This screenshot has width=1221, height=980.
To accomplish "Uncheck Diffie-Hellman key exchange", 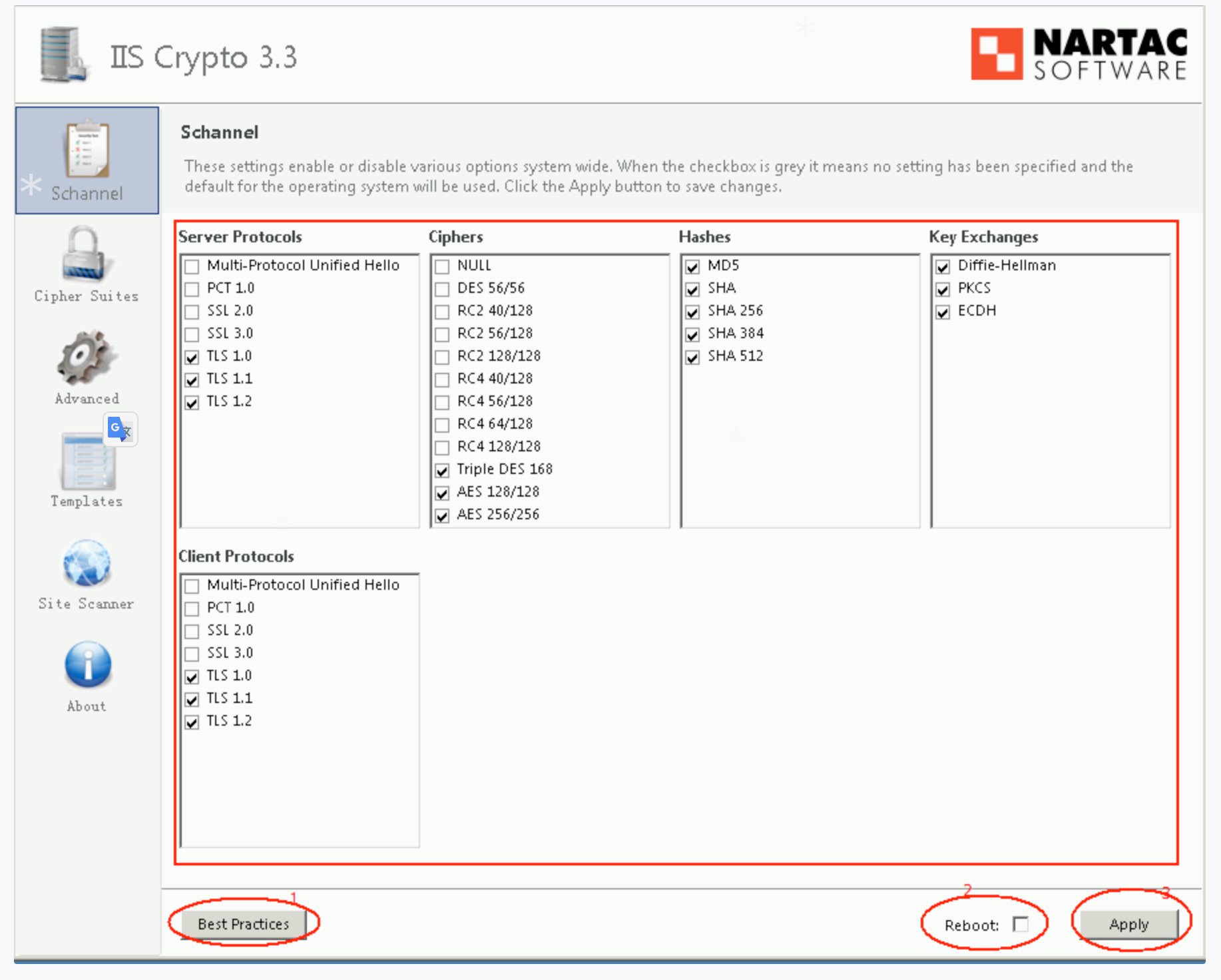I will (943, 267).
